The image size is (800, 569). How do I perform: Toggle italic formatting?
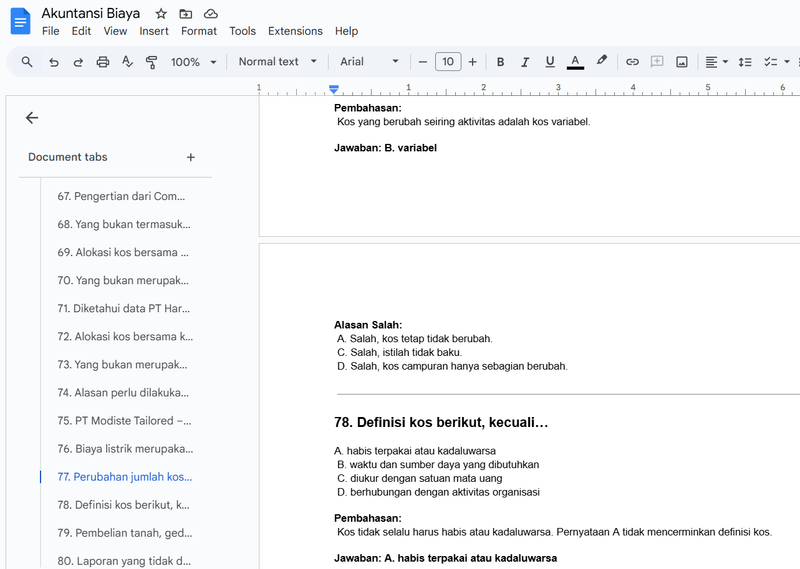tap(525, 62)
